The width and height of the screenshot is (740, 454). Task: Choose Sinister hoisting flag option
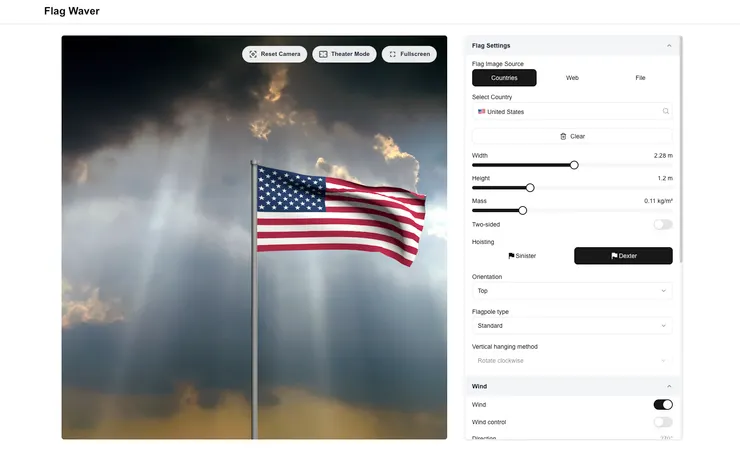(522, 256)
